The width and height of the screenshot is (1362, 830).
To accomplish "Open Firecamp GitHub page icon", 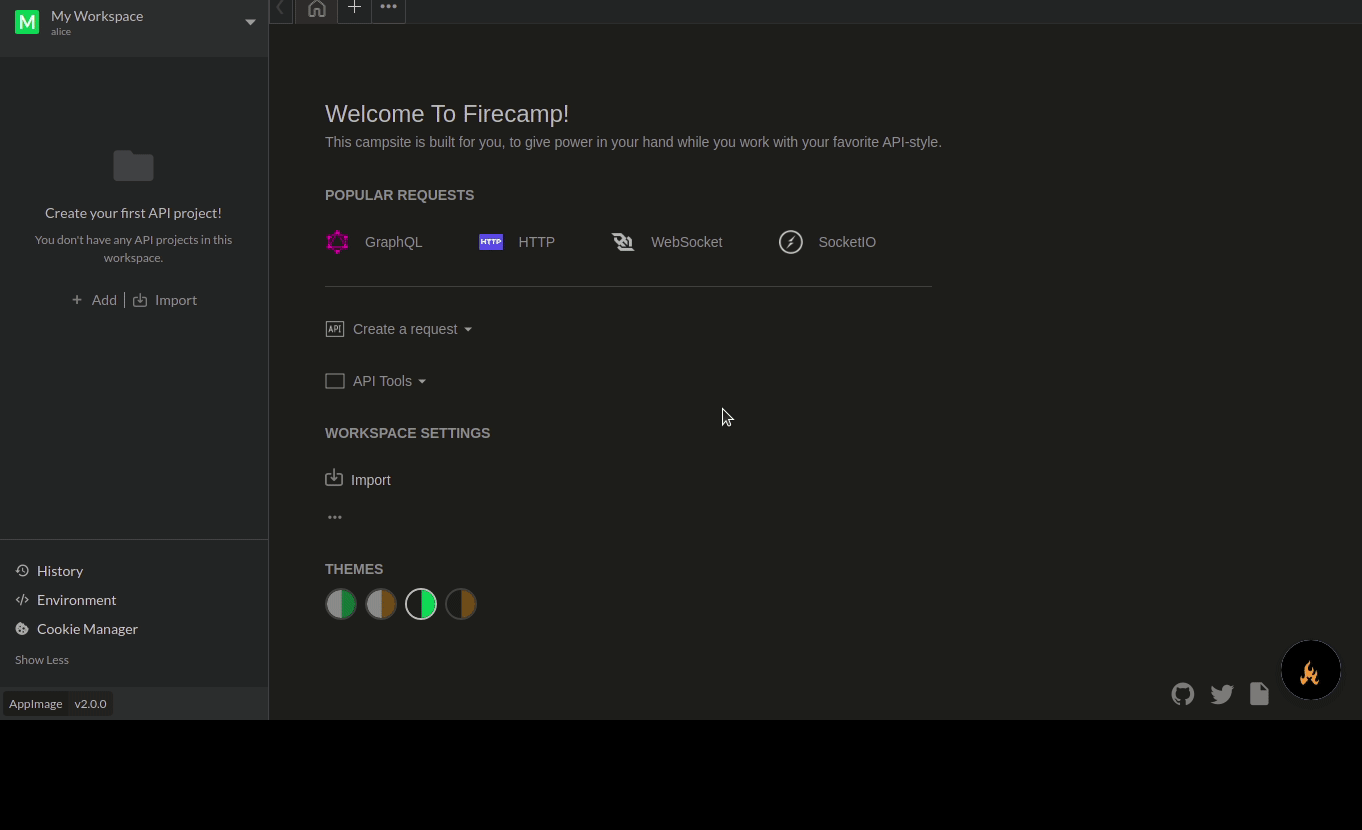I will click(x=1183, y=694).
